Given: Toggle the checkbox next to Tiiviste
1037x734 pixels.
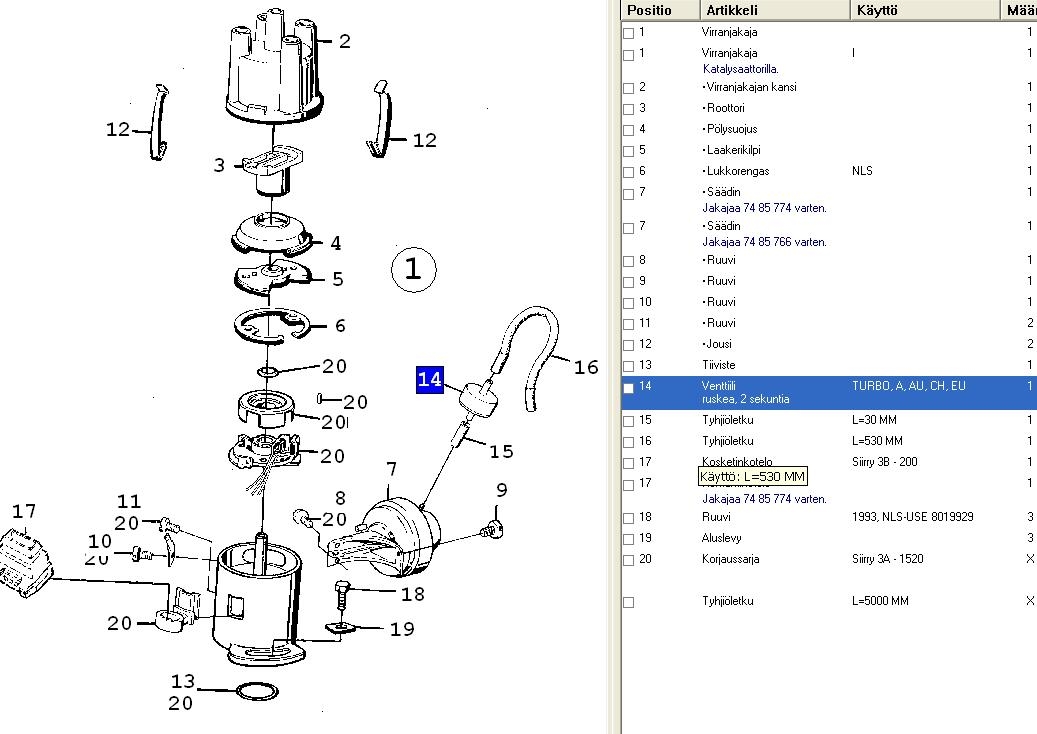Looking at the screenshot, I should click(x=628, y=366).
